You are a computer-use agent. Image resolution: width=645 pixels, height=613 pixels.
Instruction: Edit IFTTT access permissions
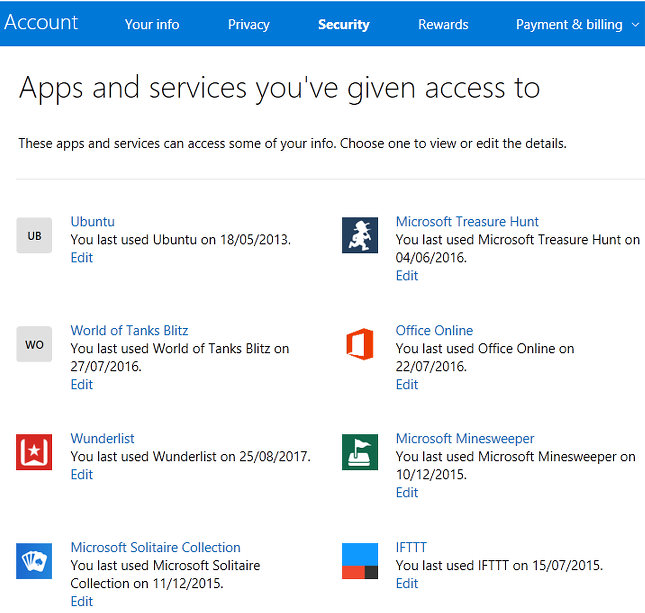407,583
